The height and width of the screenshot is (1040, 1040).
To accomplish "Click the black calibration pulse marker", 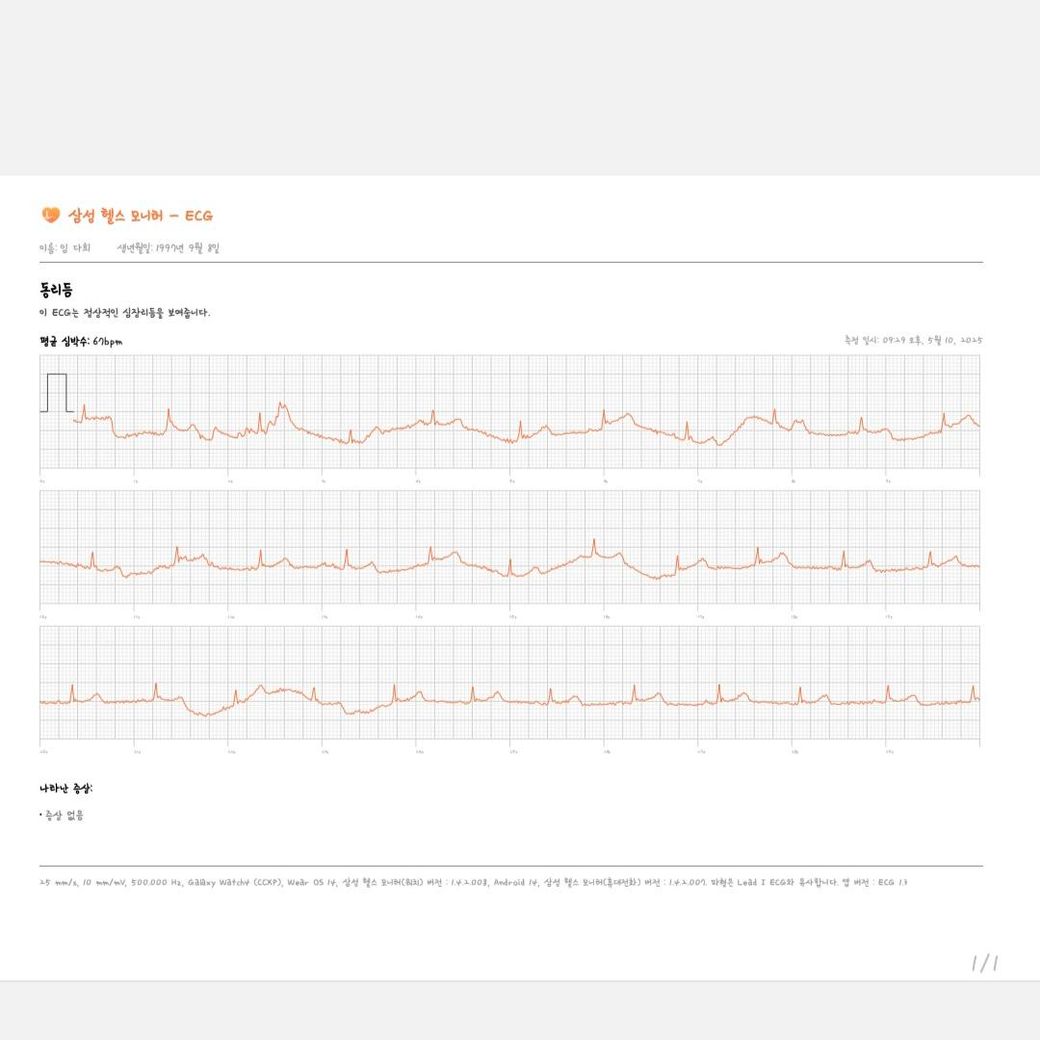I will coord(56,393).
